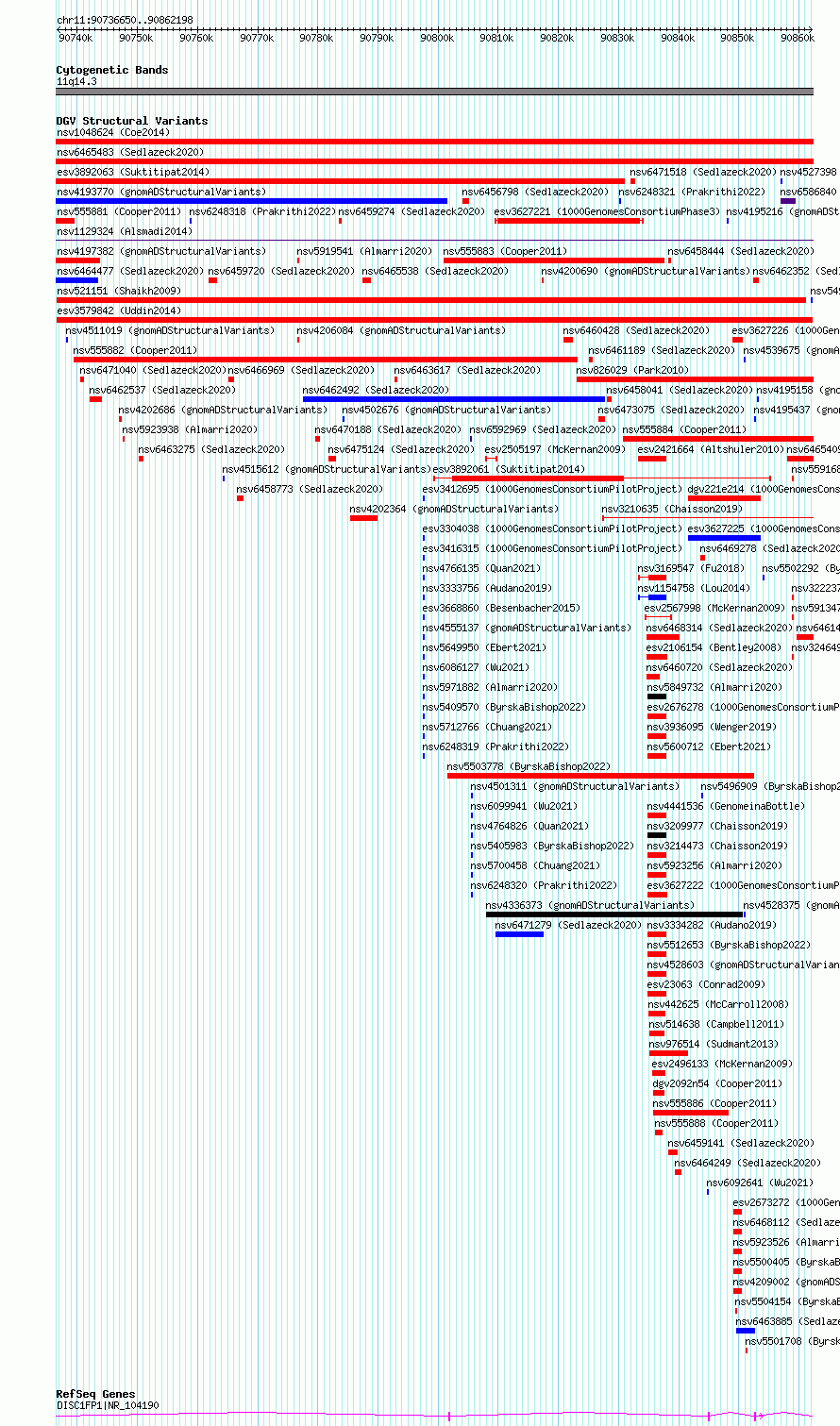840x1426 pixels.
Task: Open variant nsv555883 (Cooper2011) label
Action: (x=506, y=251)
